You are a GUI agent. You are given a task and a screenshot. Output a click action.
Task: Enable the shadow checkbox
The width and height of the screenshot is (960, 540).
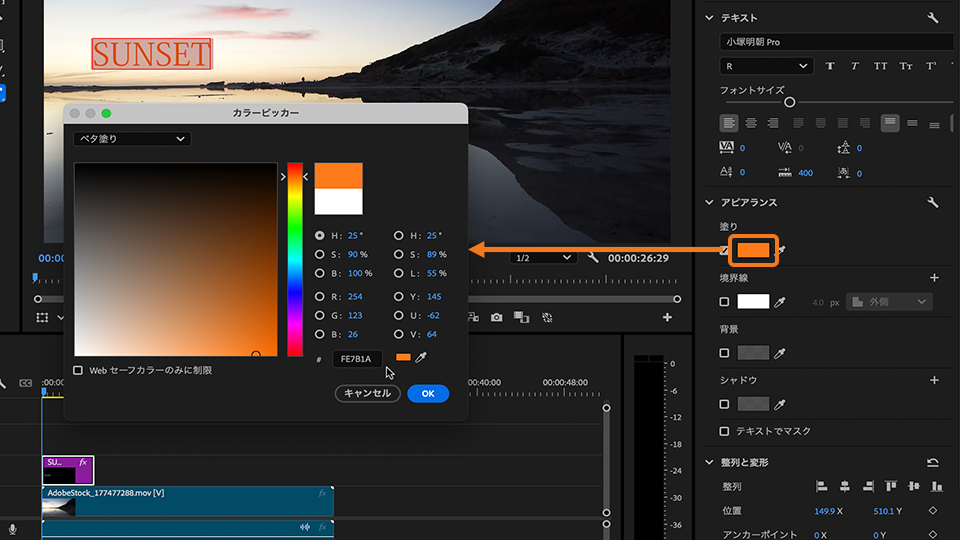(x=725, y=404)
